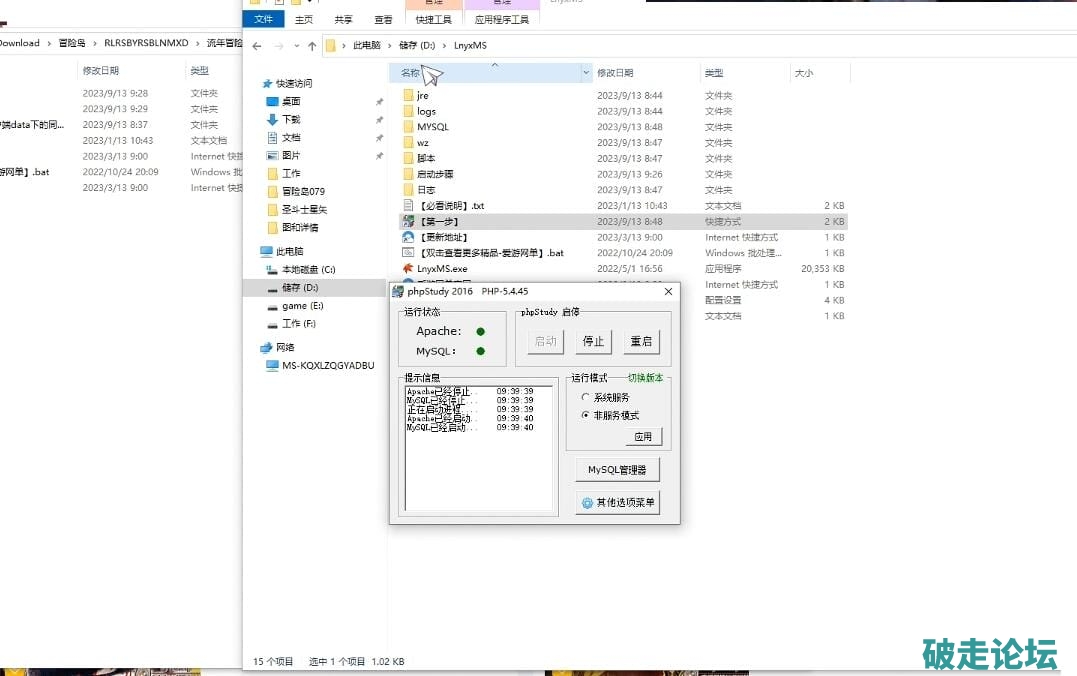Open the 文件 ribbon menu
1077x676 pixels.
[264, 19]
